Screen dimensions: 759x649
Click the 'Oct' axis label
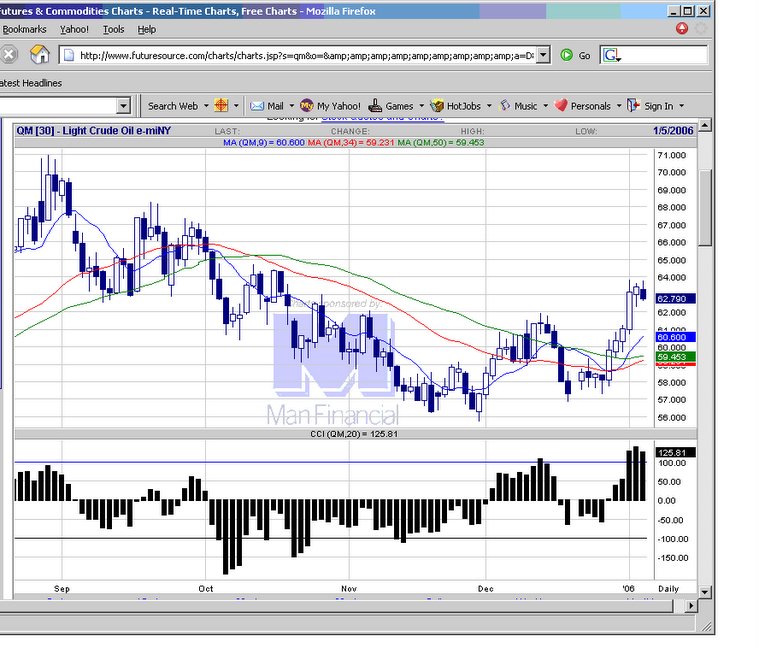[x=206, y=589]
